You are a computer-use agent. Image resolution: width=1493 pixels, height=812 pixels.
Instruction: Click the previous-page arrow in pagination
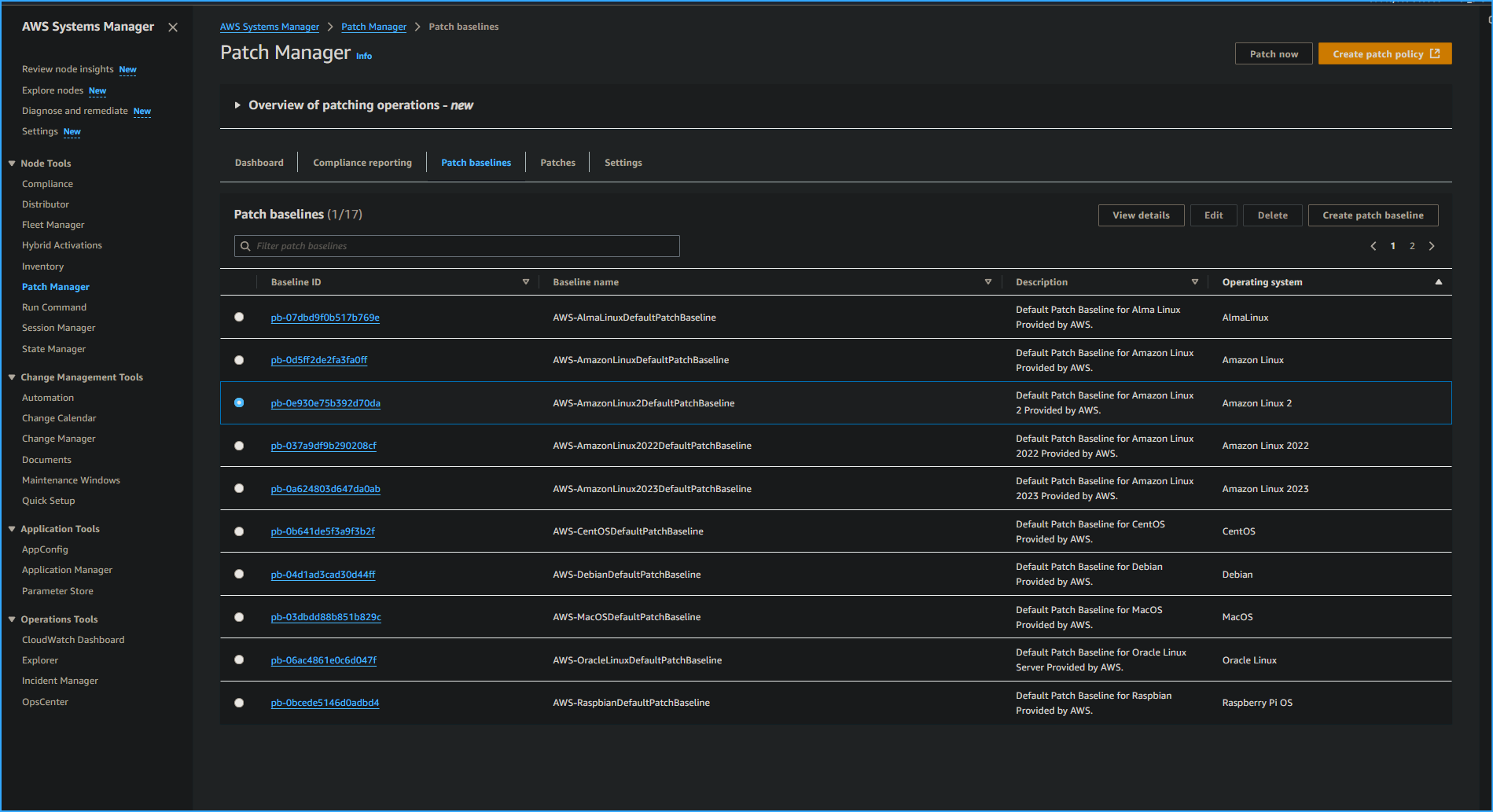point(1373,245)
